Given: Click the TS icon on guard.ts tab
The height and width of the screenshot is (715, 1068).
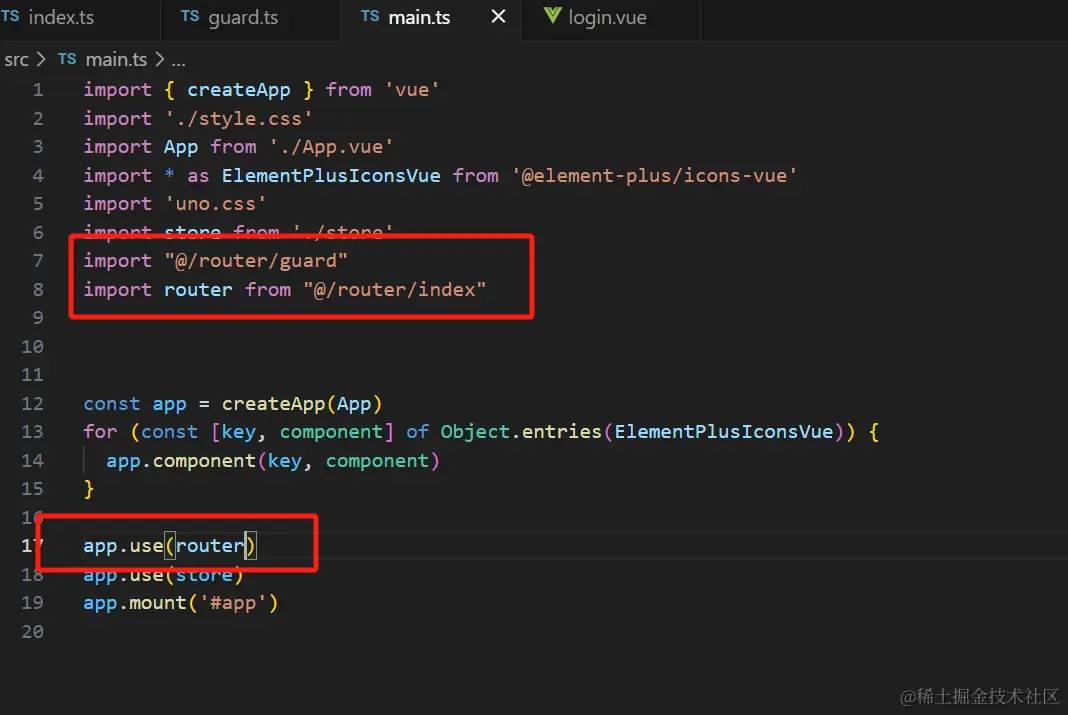Looking at the screenshot, I should point(190,16).
